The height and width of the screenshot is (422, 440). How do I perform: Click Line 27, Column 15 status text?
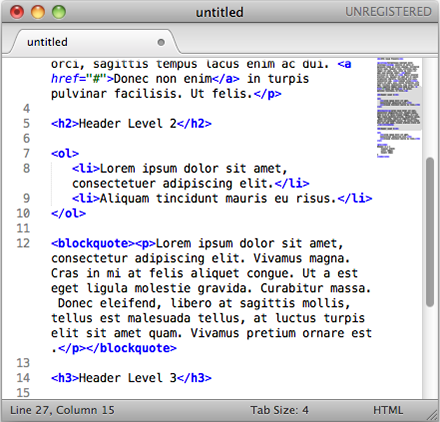(x=62, y=410)
